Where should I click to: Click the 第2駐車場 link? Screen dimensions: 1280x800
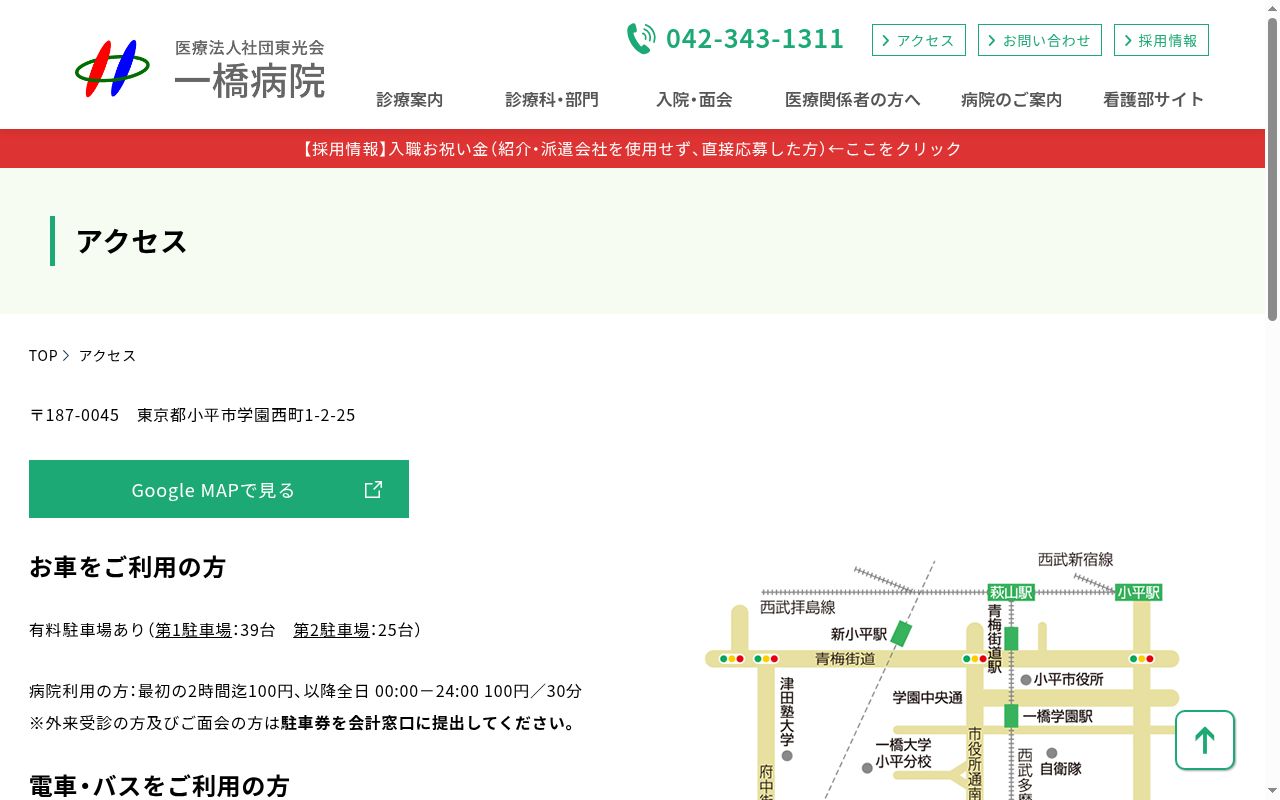pos(331,630)
